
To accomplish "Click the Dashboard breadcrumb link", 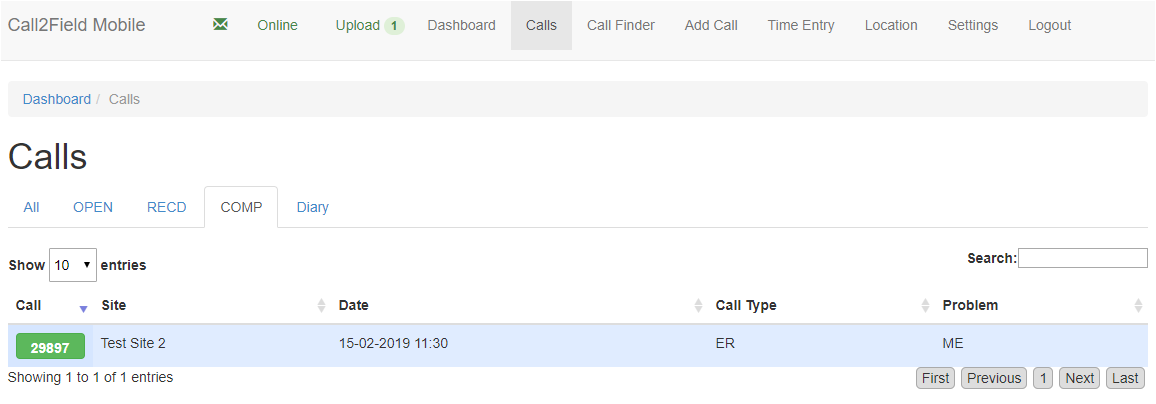I will tap(56, 99).
